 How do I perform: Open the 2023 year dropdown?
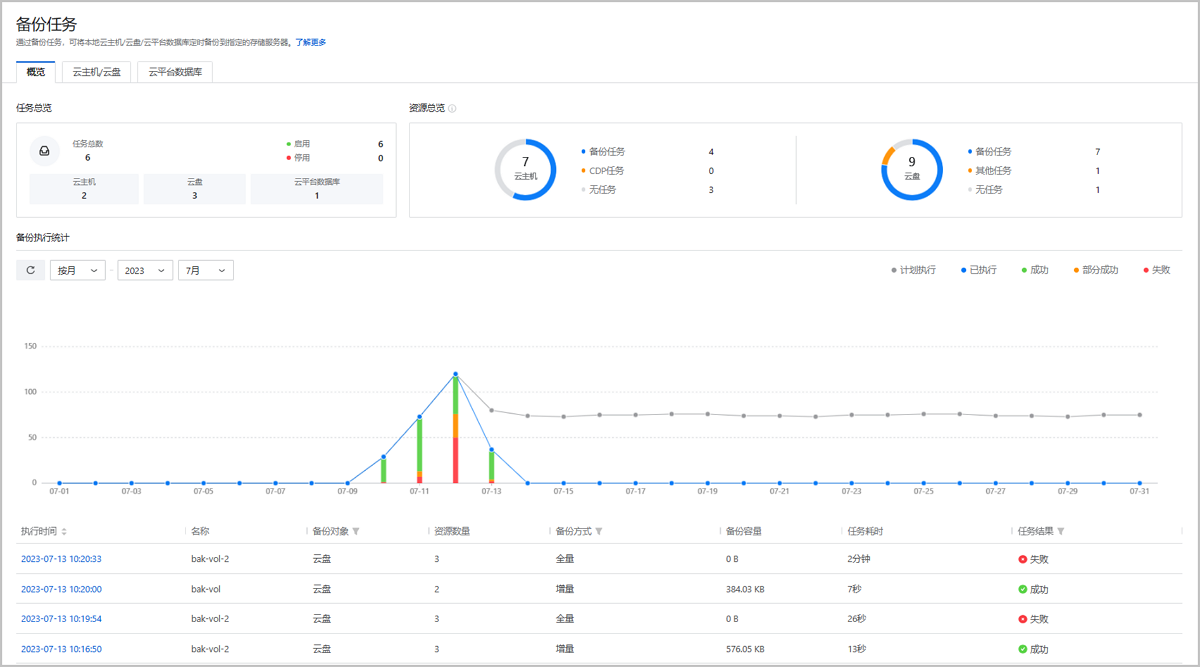[x=144, y=269]
